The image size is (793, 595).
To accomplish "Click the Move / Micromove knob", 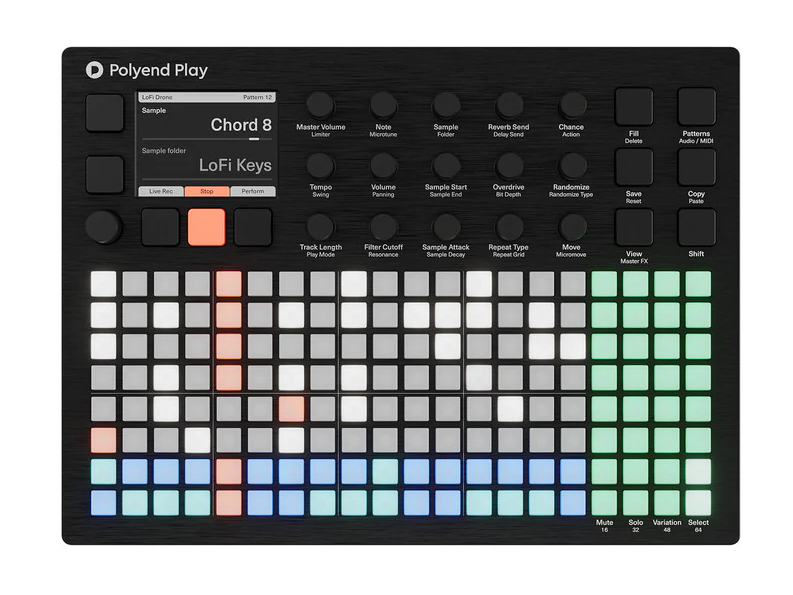I will coord(571,226).
